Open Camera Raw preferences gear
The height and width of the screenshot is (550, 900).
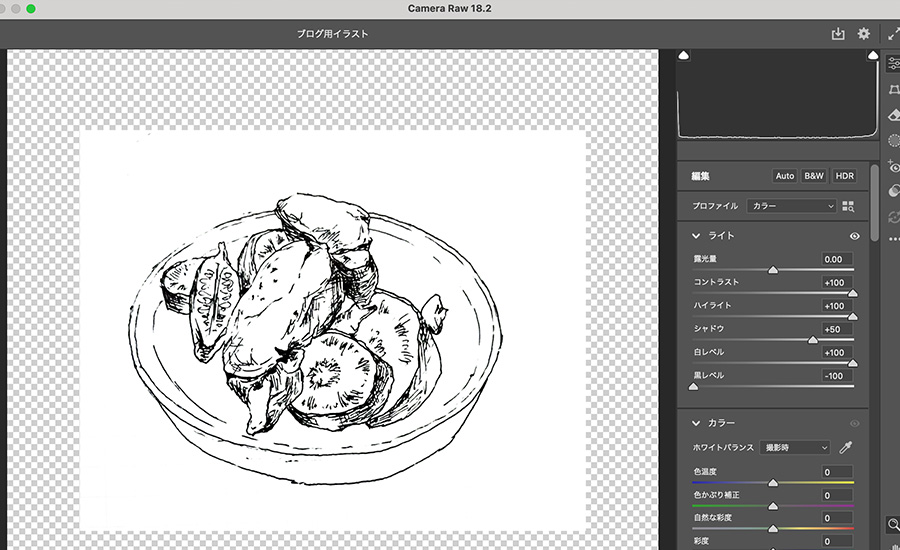pos(864,34)
